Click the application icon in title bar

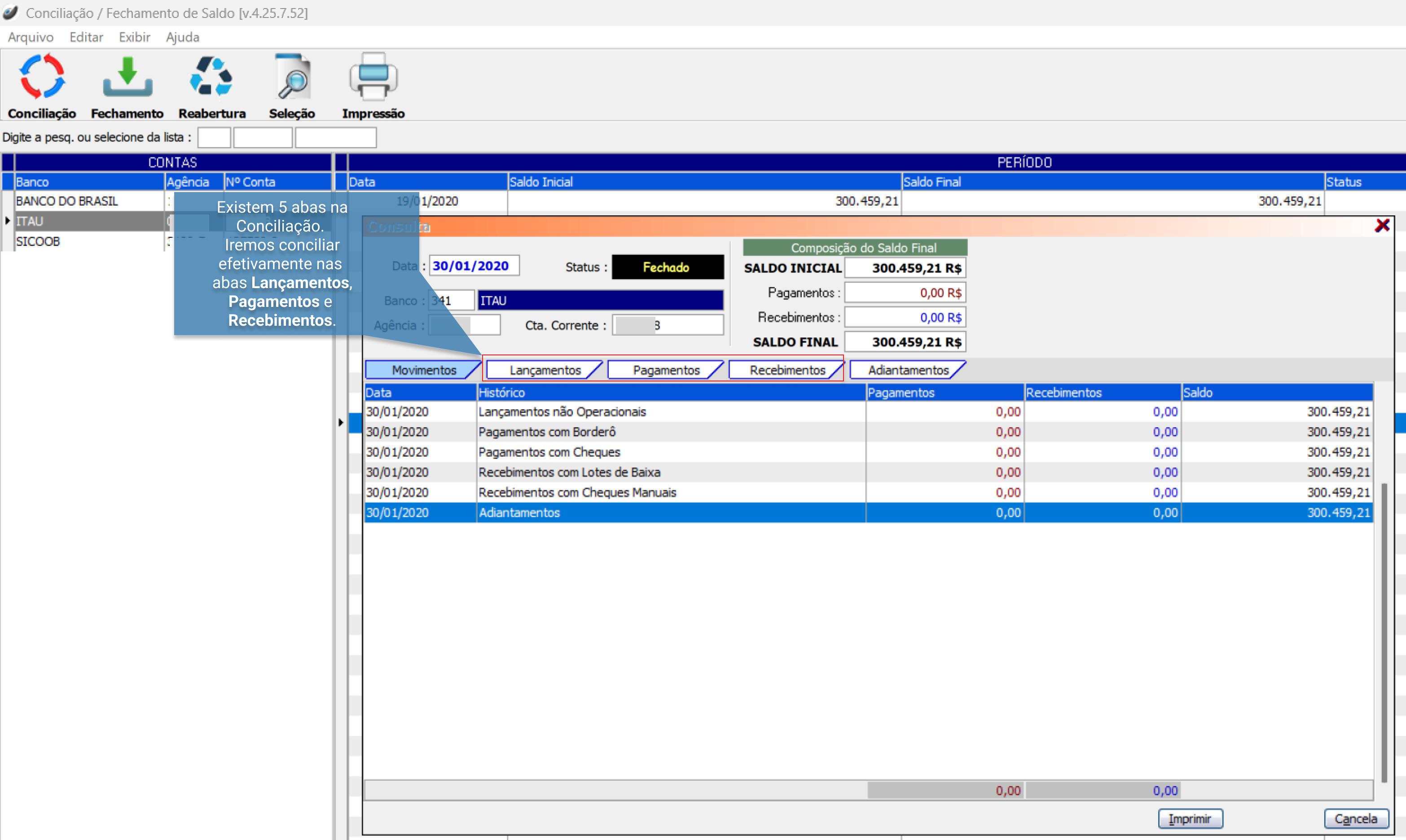tap(10, 13)
